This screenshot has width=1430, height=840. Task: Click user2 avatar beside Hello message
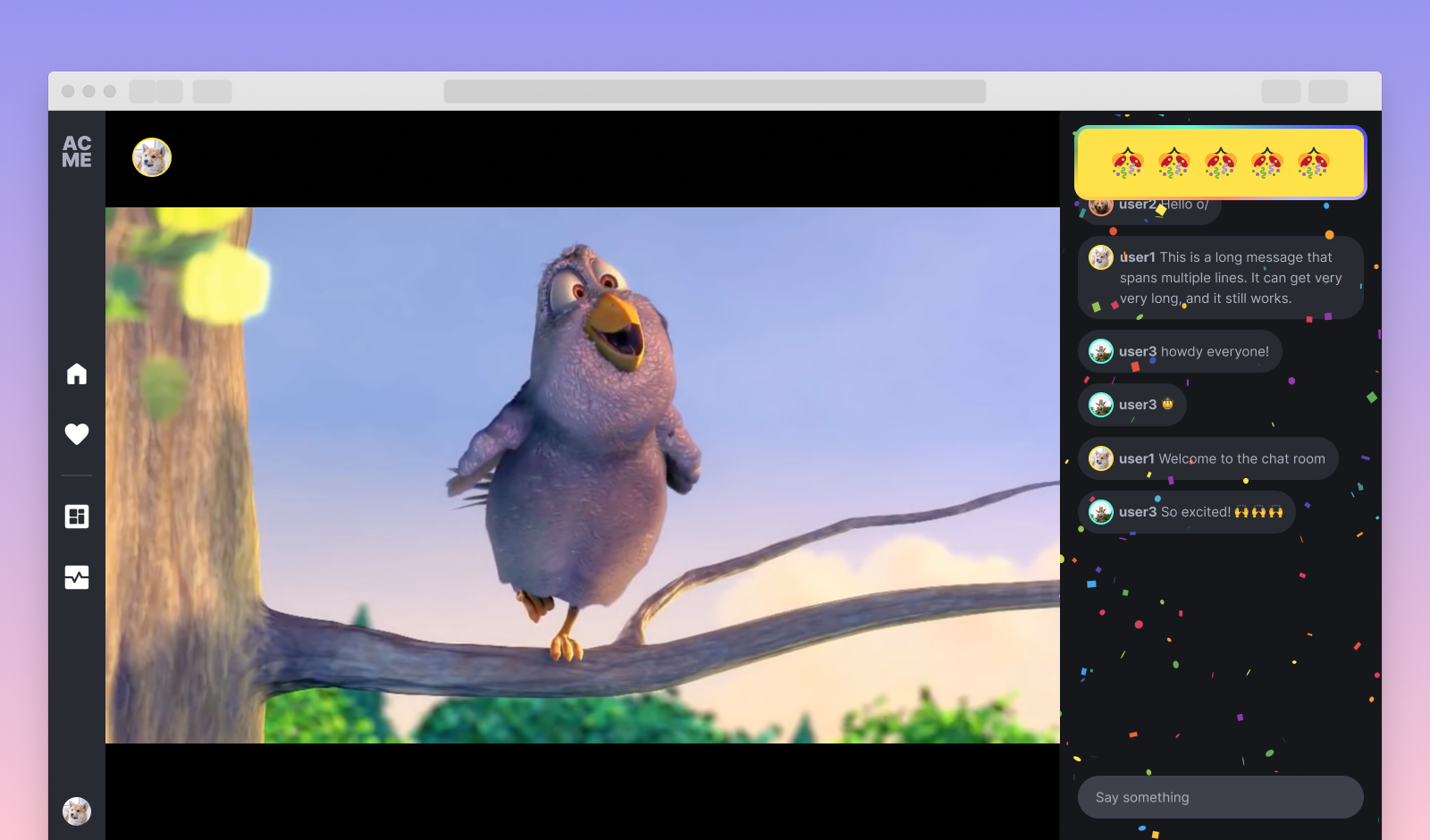click(x=1101, y=206)
